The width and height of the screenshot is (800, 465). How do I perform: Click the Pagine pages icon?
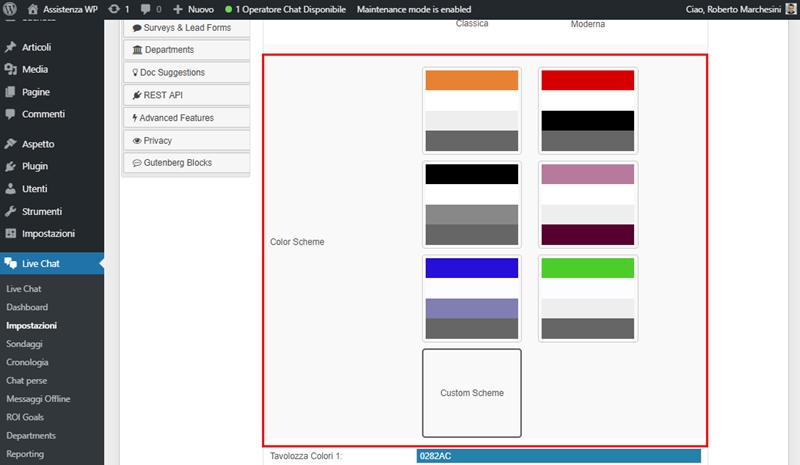pos(10,92)
